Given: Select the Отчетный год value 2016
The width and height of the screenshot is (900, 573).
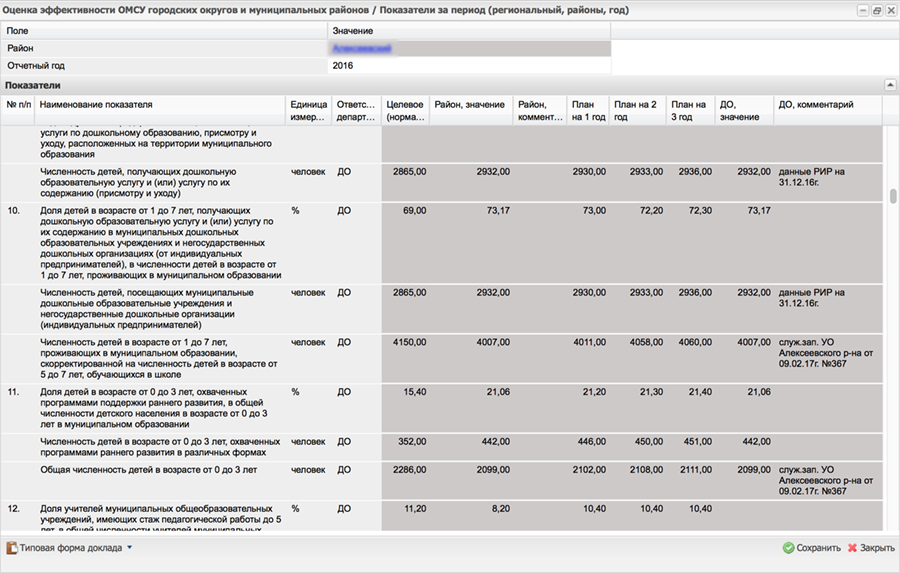Looking at the screenshot, I should tap(343, 66).
